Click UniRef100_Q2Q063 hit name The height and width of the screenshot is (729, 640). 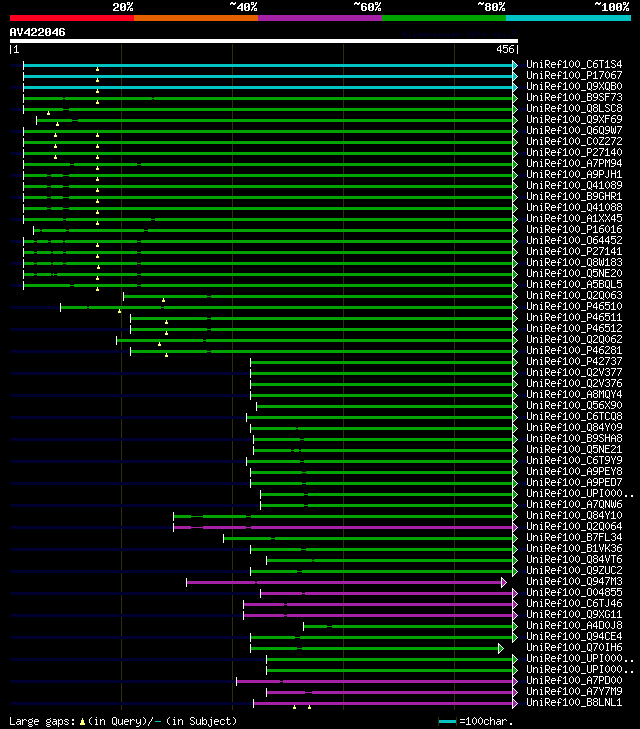point(574,296)
